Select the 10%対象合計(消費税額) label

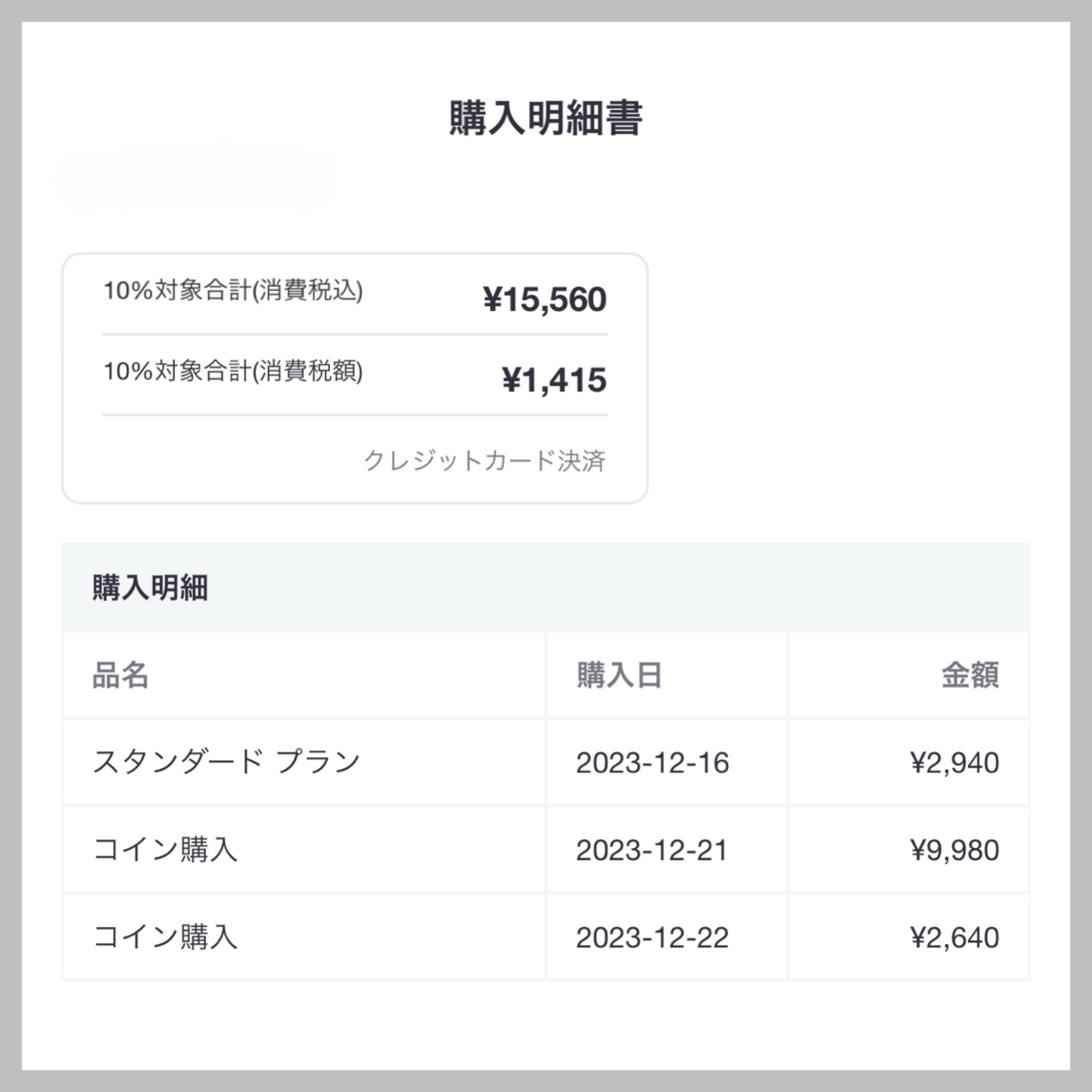pos(233,372)
